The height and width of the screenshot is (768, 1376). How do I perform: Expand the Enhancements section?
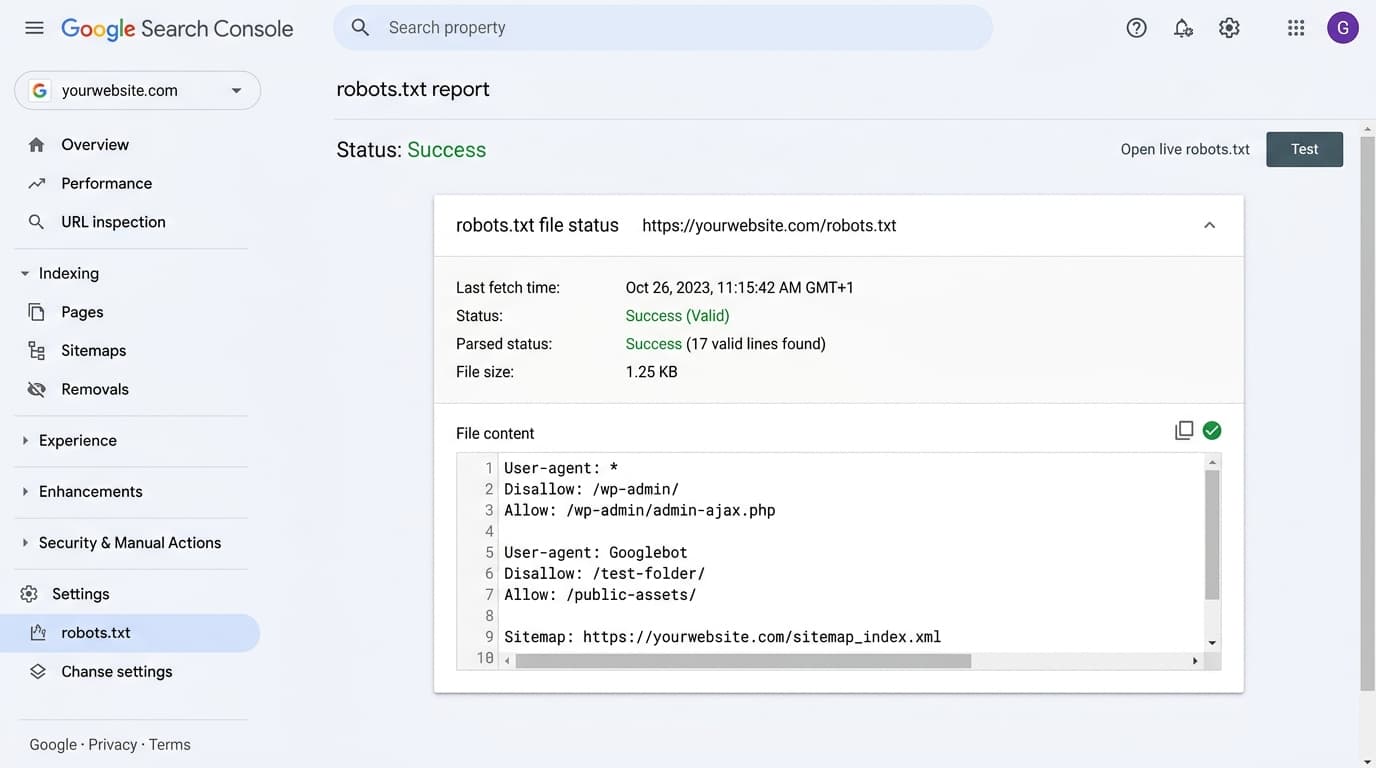point(25,492)
